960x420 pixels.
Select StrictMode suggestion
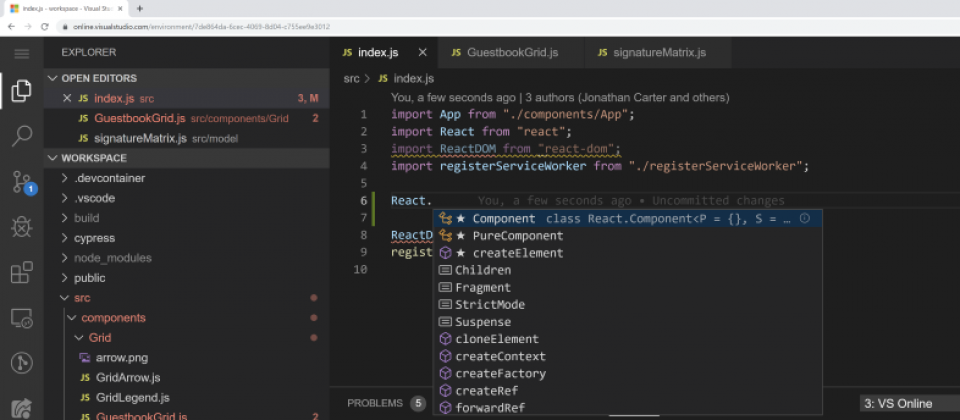click(x=628, y=304)
